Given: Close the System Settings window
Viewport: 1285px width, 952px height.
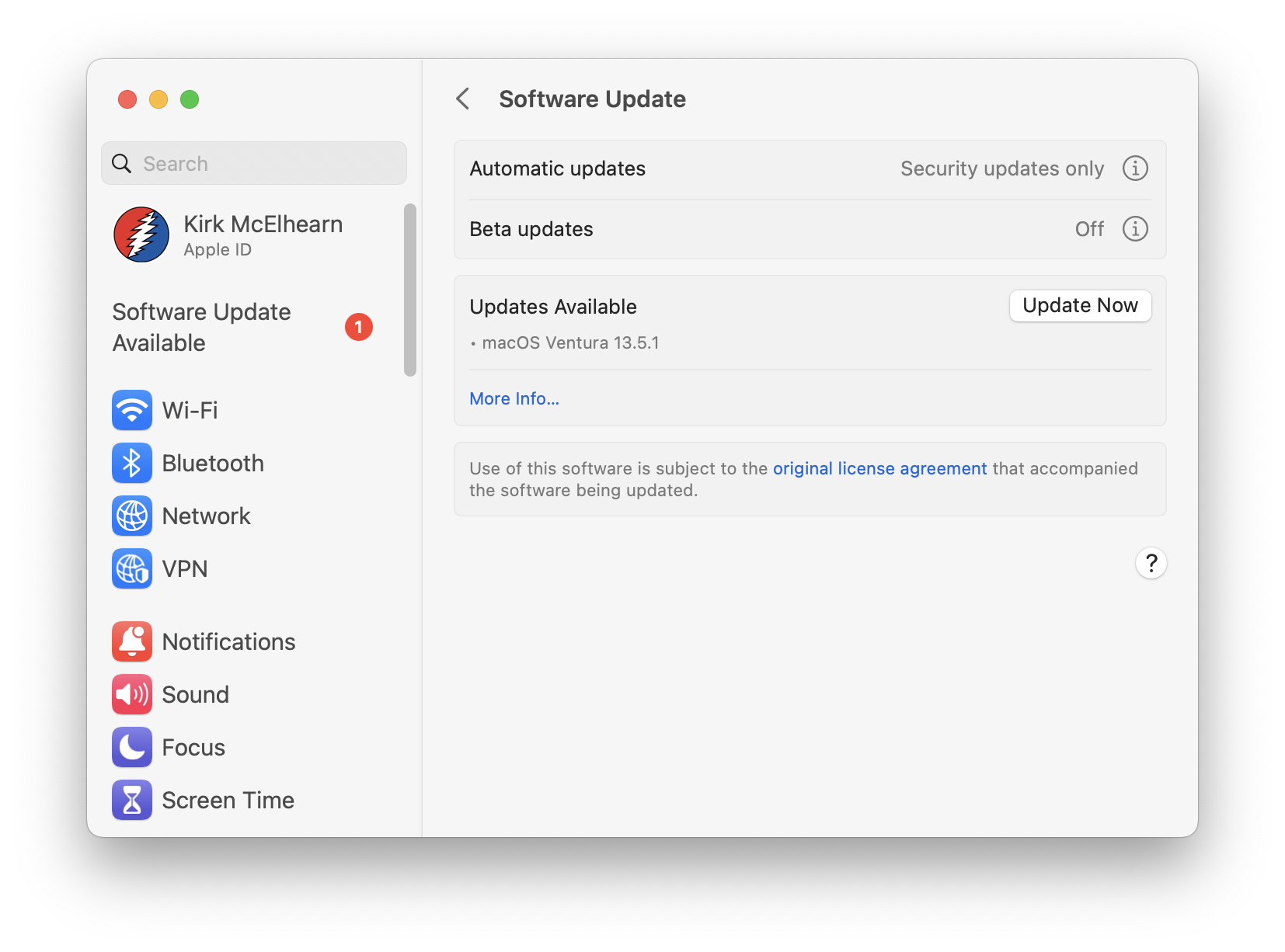Looking at the screenshot, I should tap(127, 99).
